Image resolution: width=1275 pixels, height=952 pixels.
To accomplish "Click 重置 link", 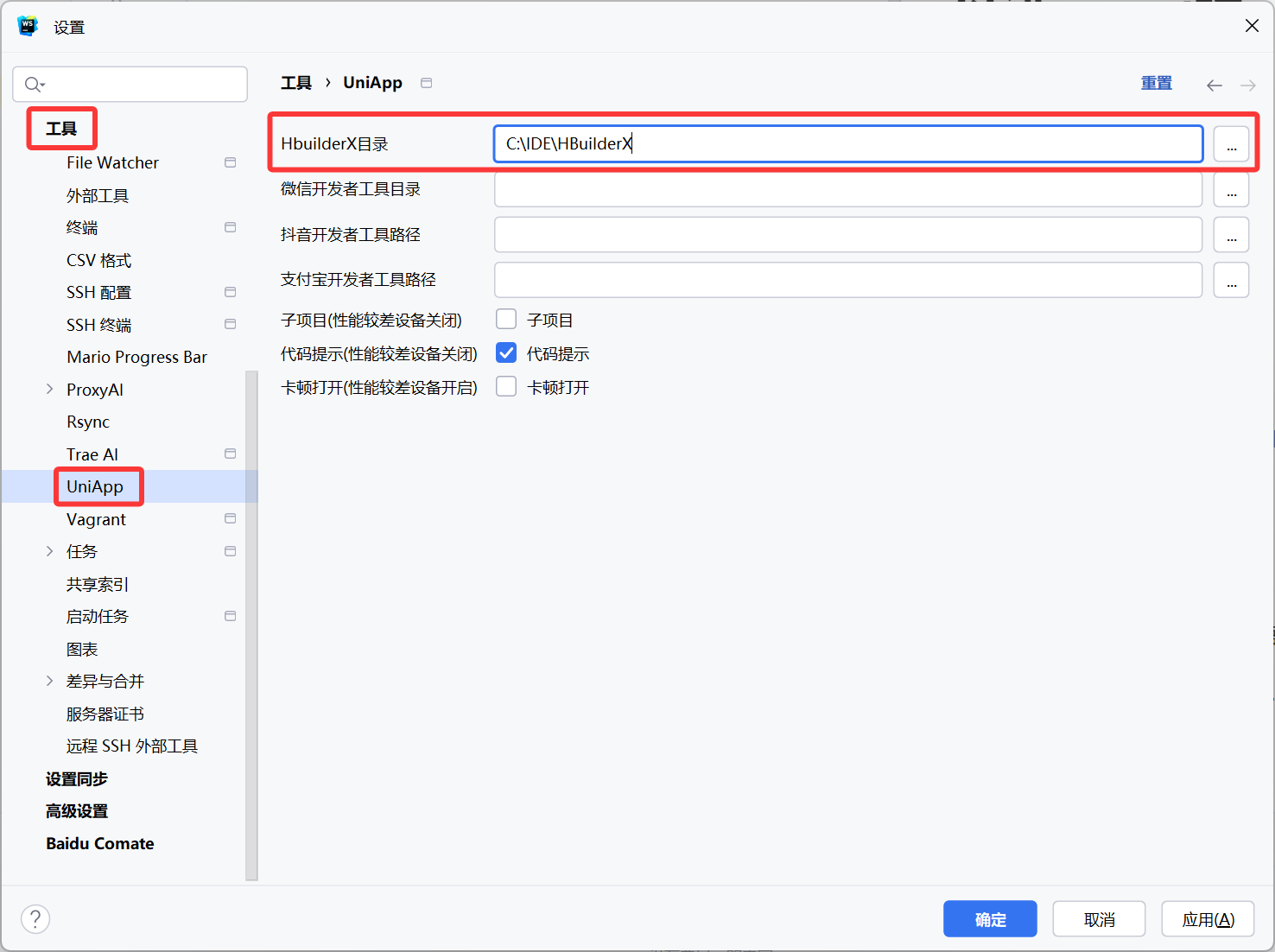I will 1157,83.
